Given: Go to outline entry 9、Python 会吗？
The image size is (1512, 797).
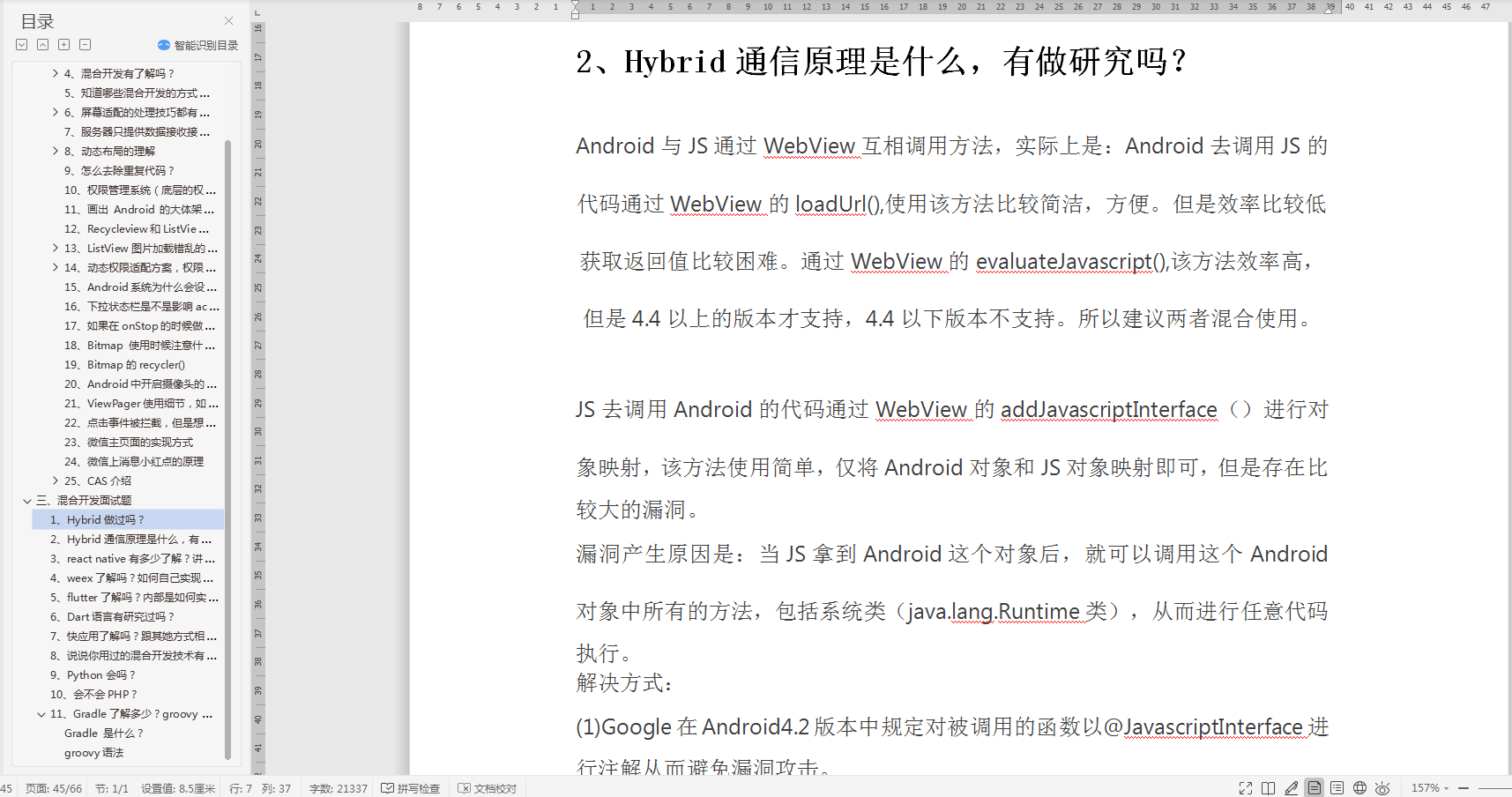Looking at the screenshot, I should [93, 675].
